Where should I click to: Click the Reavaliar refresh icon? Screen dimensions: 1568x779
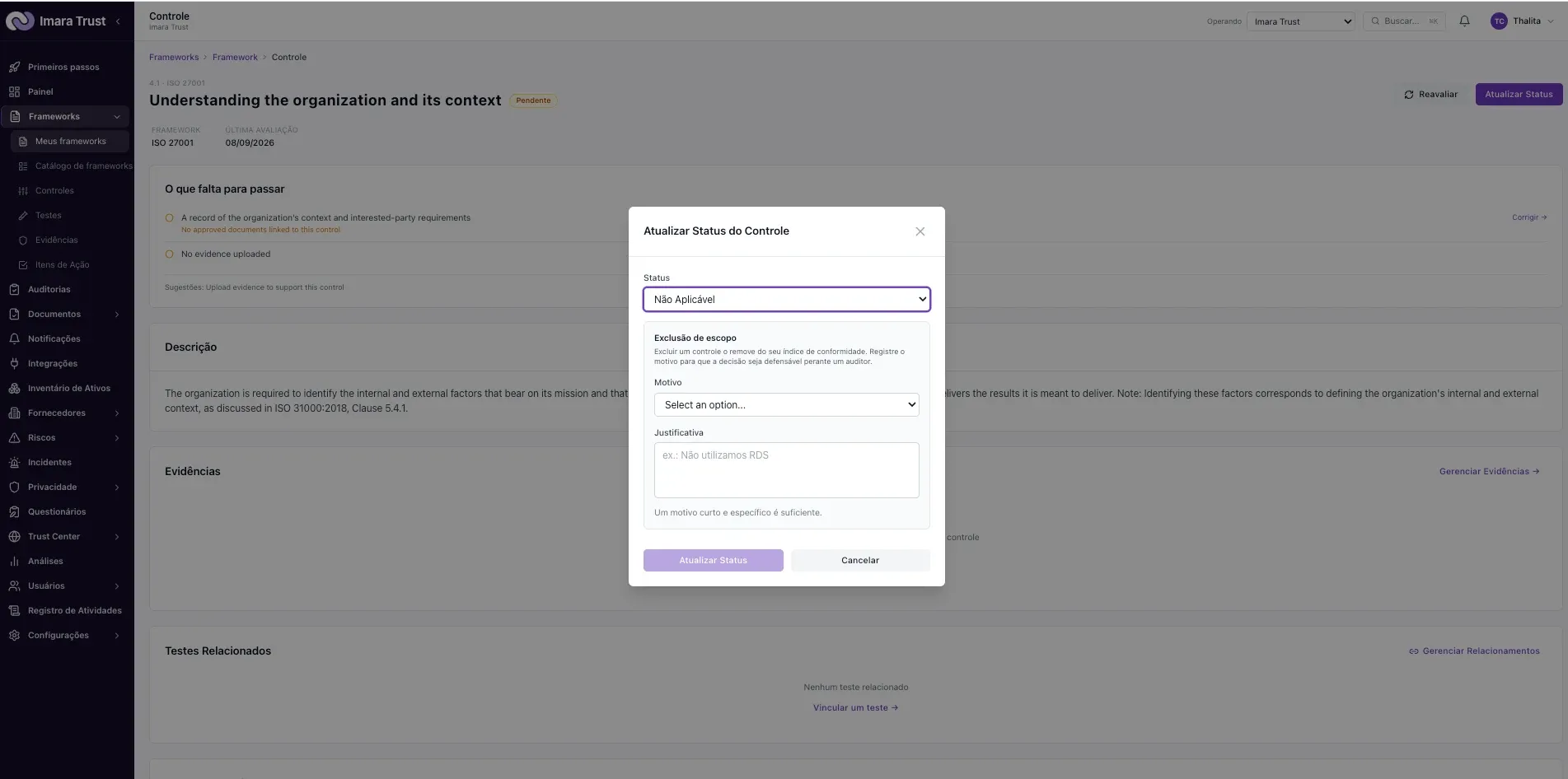[x=1409, y=95]
